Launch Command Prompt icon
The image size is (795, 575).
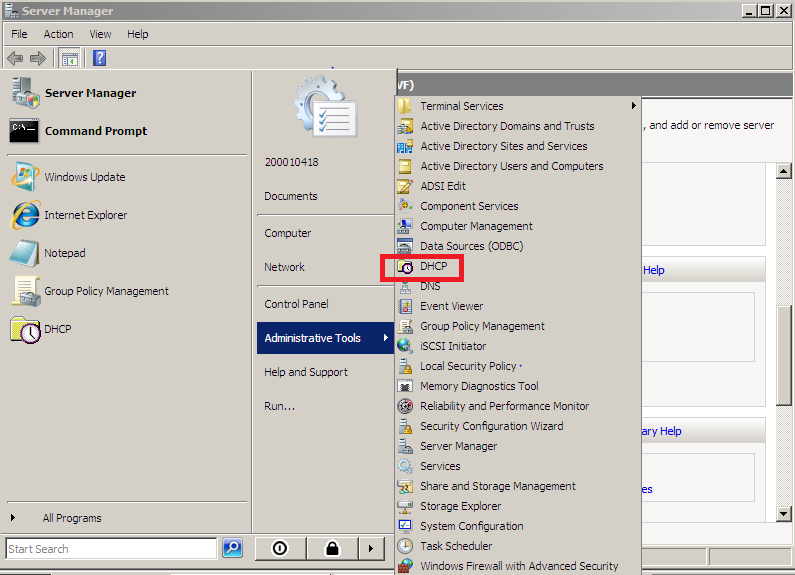coord(24,131)
